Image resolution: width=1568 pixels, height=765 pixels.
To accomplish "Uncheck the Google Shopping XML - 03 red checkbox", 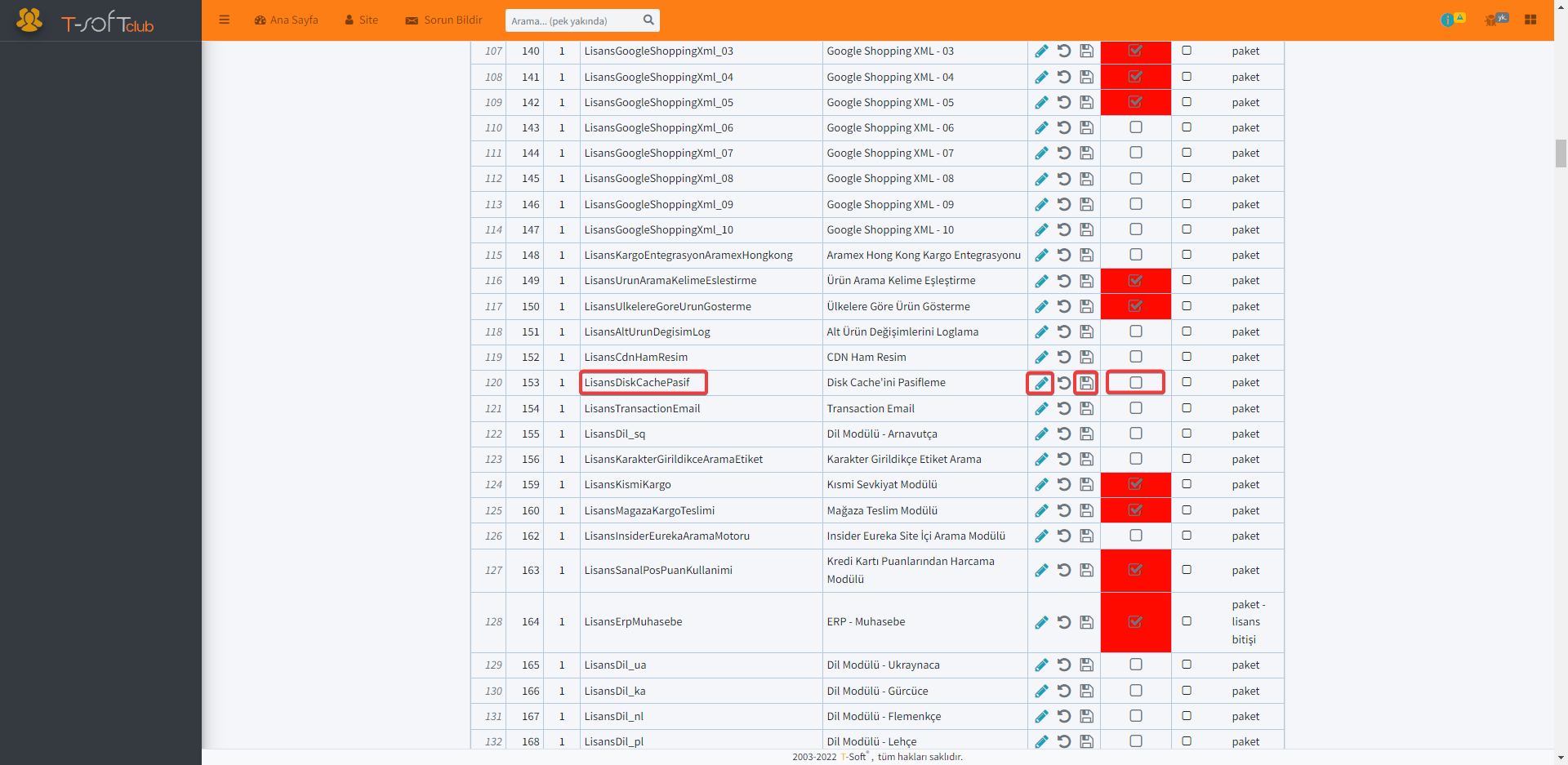I will coord(1136,51).
